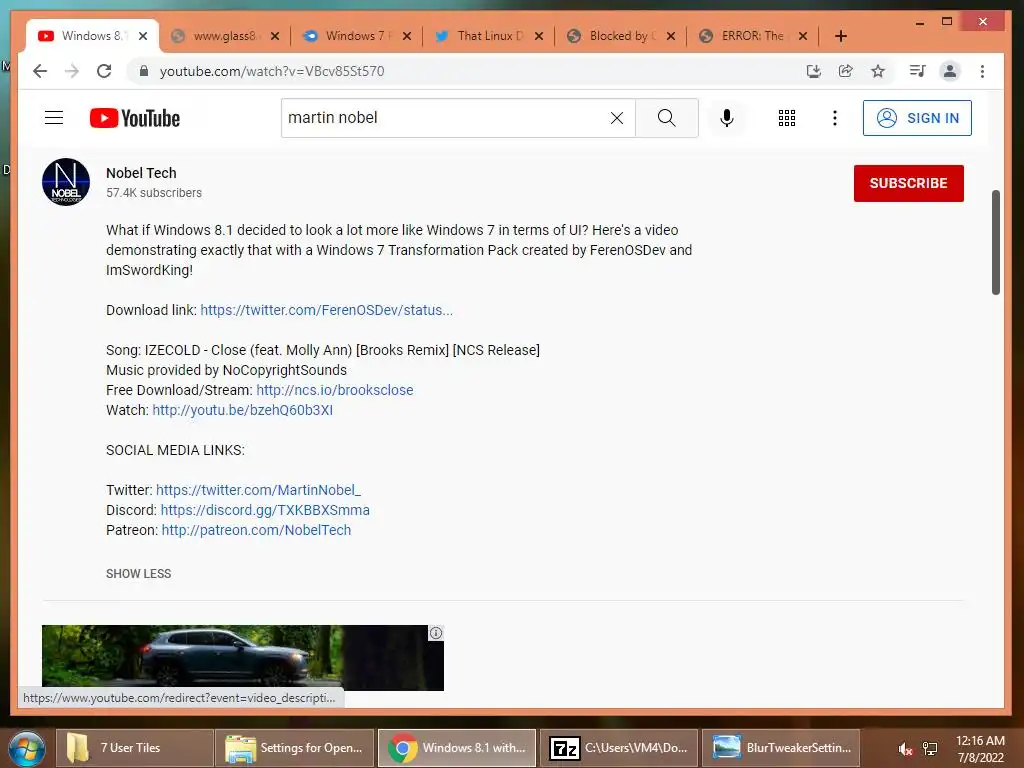
Task: Switch to BlurTweakerSettings taskbar window
Action: point(780,748)
